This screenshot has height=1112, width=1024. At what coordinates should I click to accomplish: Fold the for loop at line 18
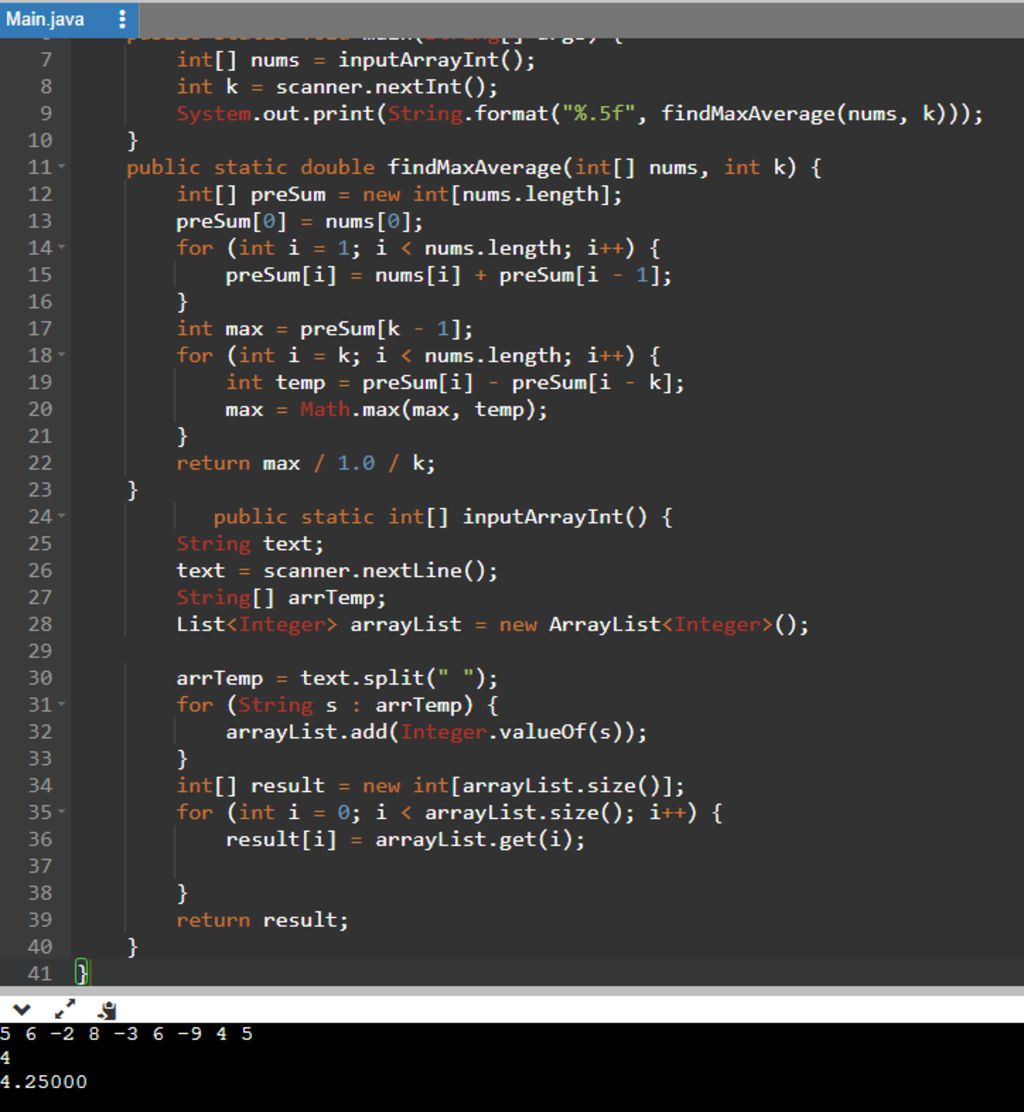point(62,355)
